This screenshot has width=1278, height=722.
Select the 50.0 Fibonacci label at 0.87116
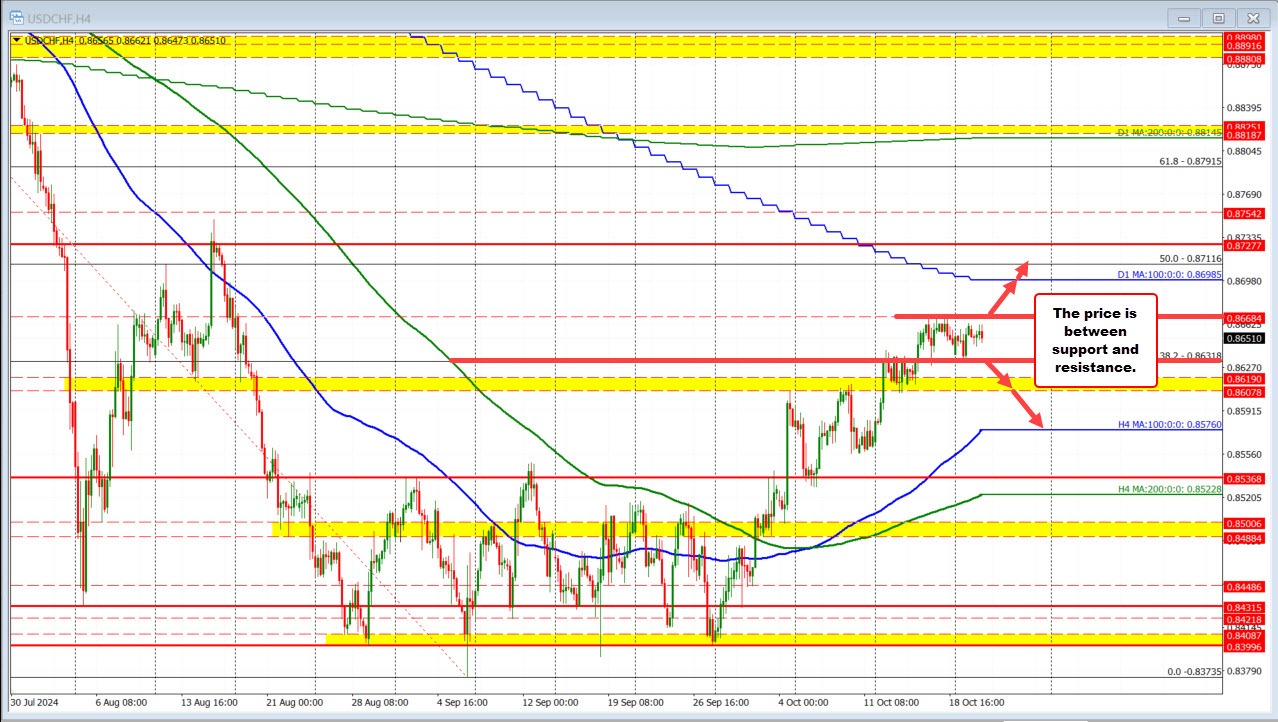pos(1190,259)
